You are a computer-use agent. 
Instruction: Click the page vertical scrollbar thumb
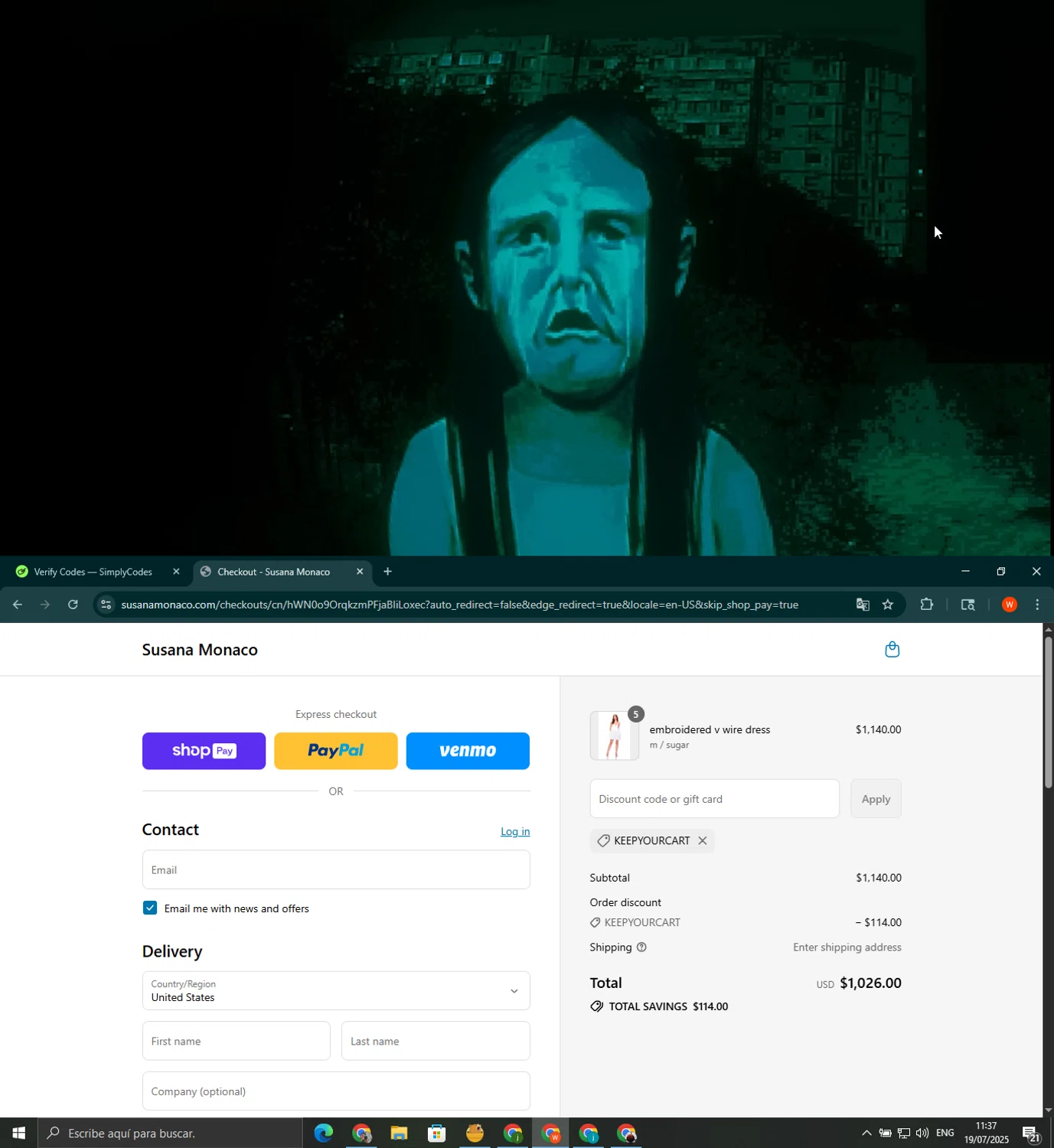pos(1048,712)
